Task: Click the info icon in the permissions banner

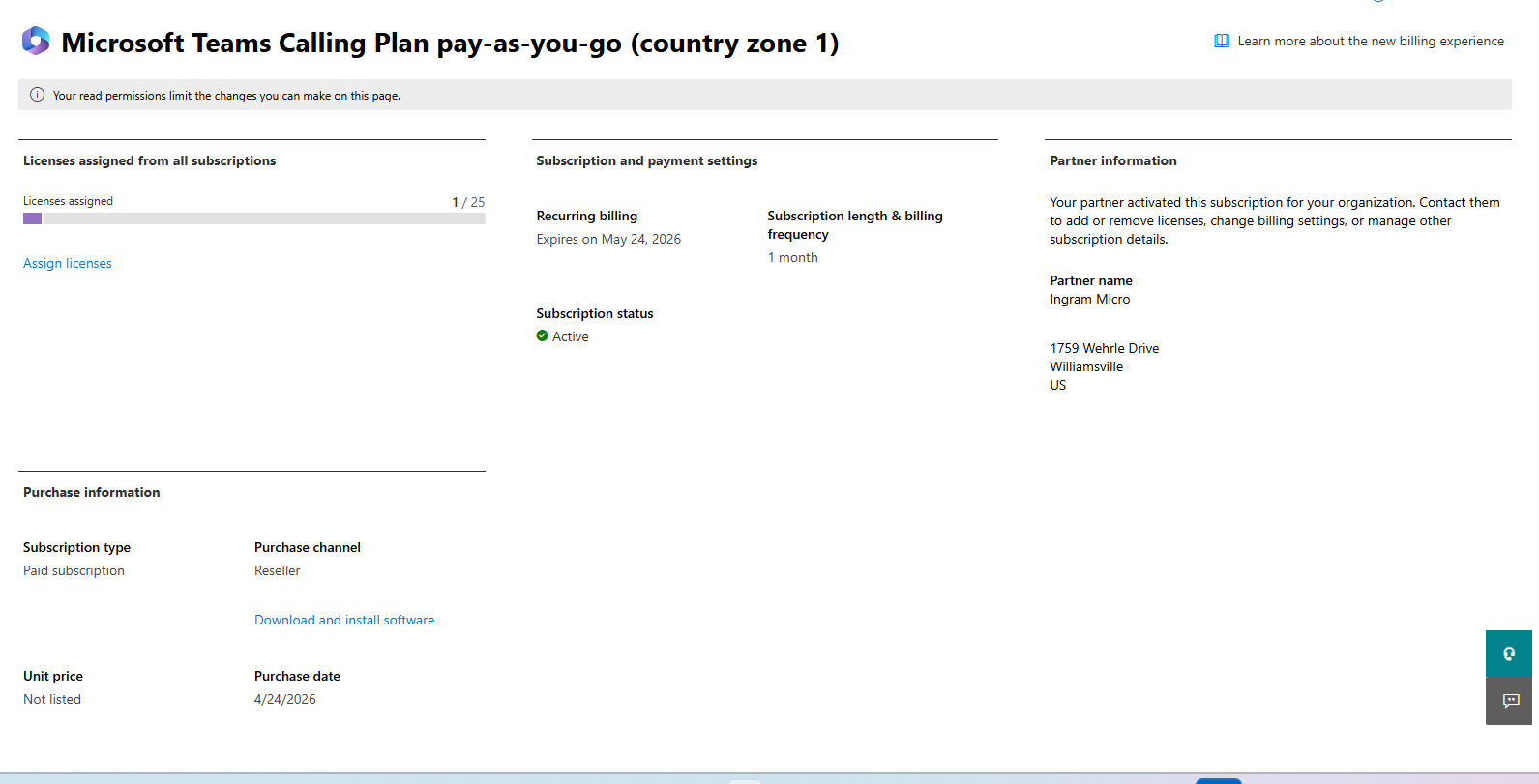Action: 37,95
